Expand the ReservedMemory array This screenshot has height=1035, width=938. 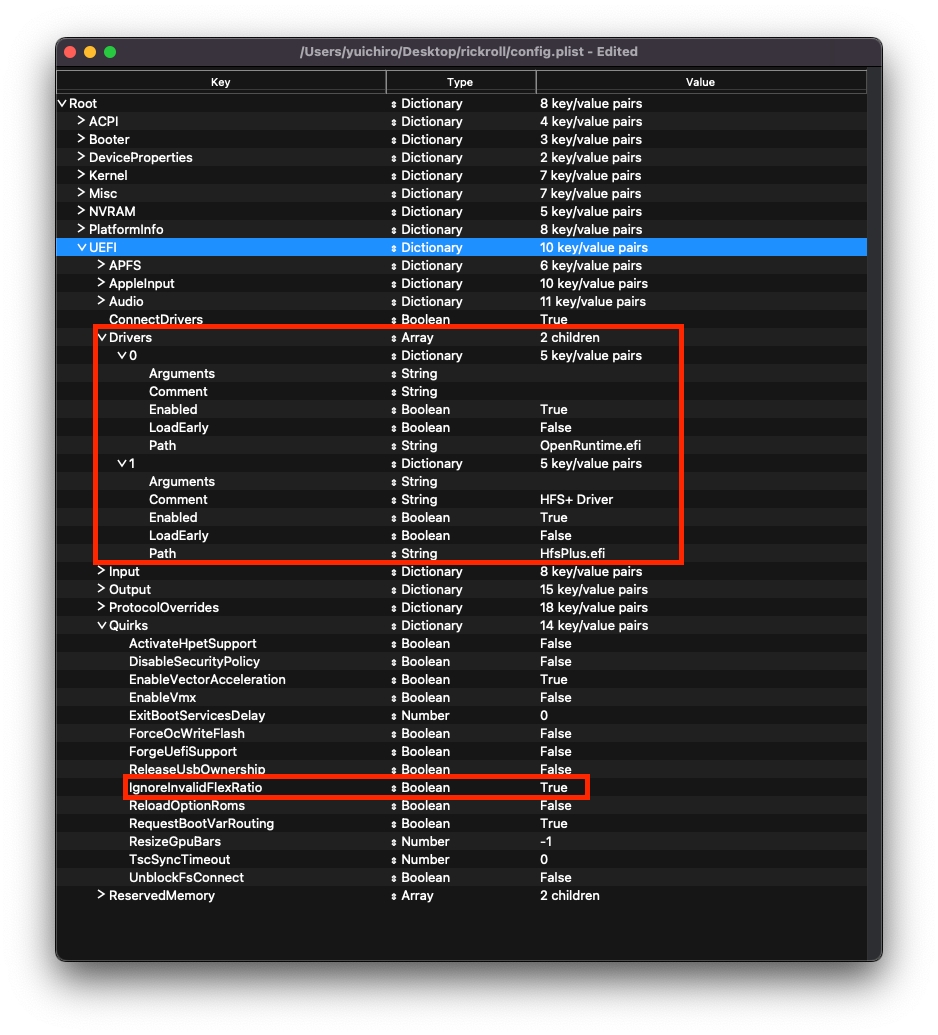[x=101, y=895]
